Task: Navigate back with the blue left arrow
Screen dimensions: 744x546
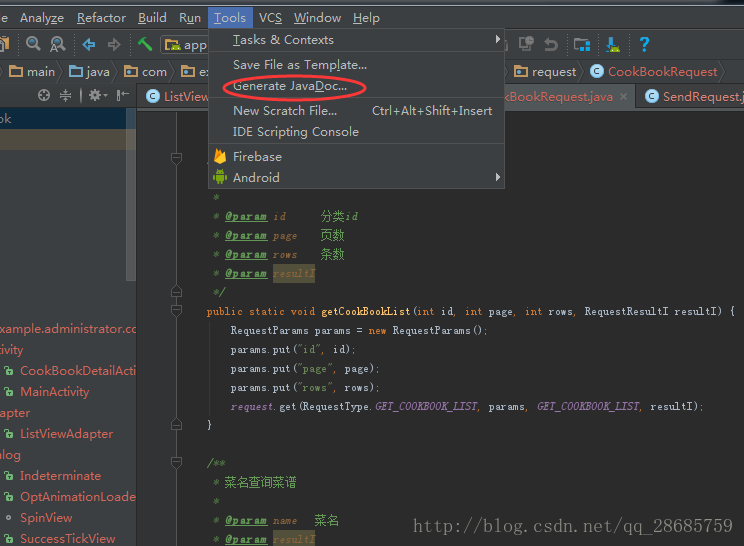Action: click(x=89, y=45)
